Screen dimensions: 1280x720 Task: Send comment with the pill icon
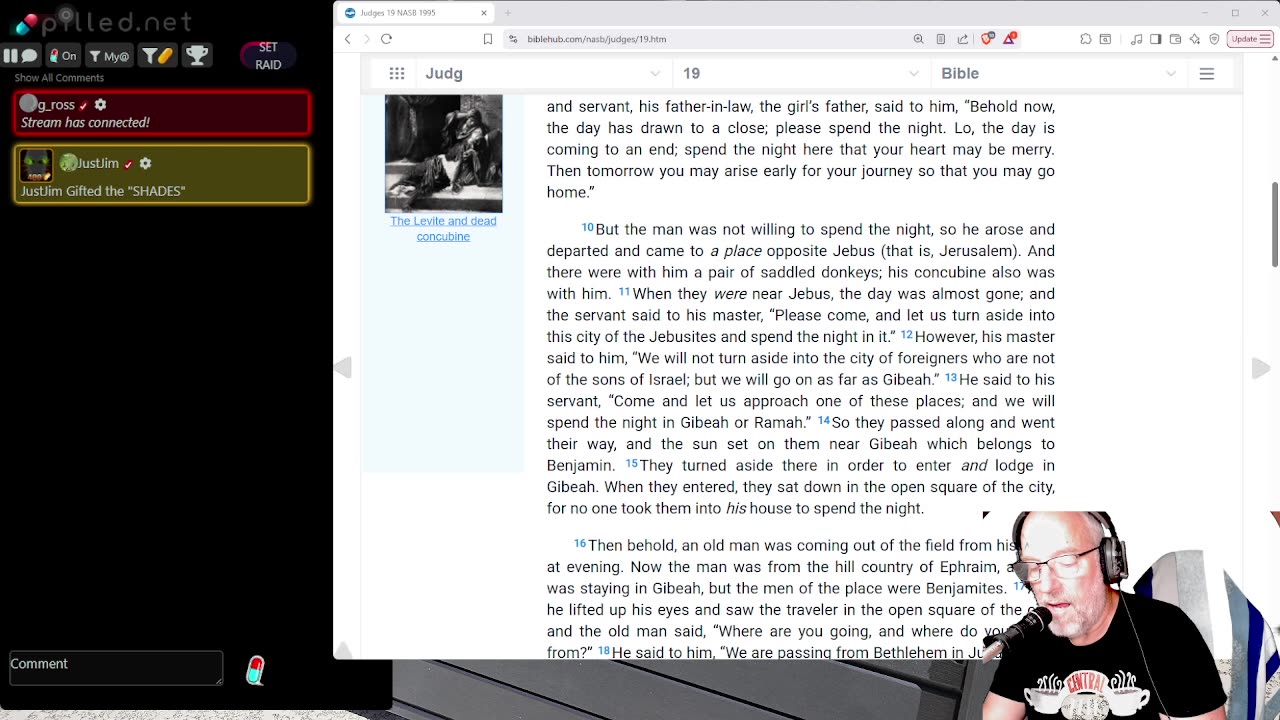256,670
